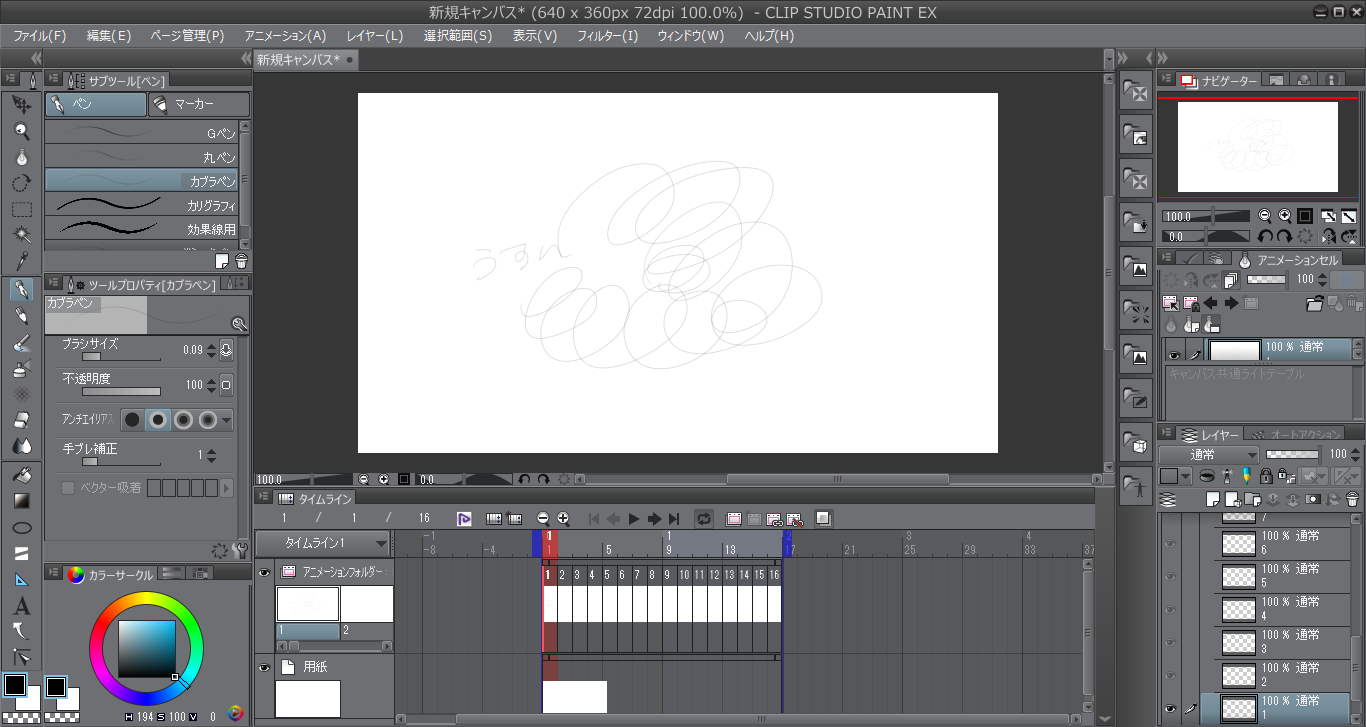The image size is (1366, 727).
Task: Delete the sub tool with the trash icon
Action: (x=241, y=261)
